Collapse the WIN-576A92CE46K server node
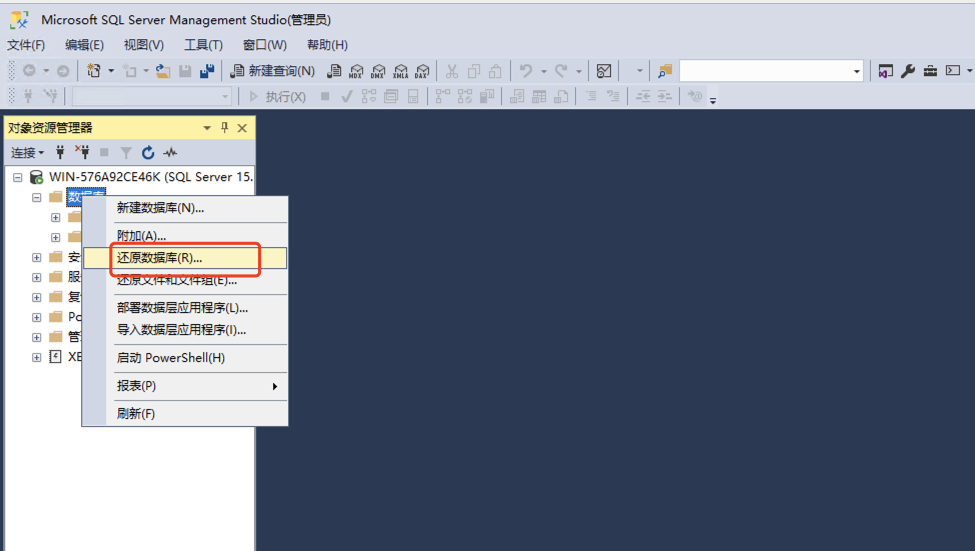Viewport: 975px width, 551px height. coord(18,177)
